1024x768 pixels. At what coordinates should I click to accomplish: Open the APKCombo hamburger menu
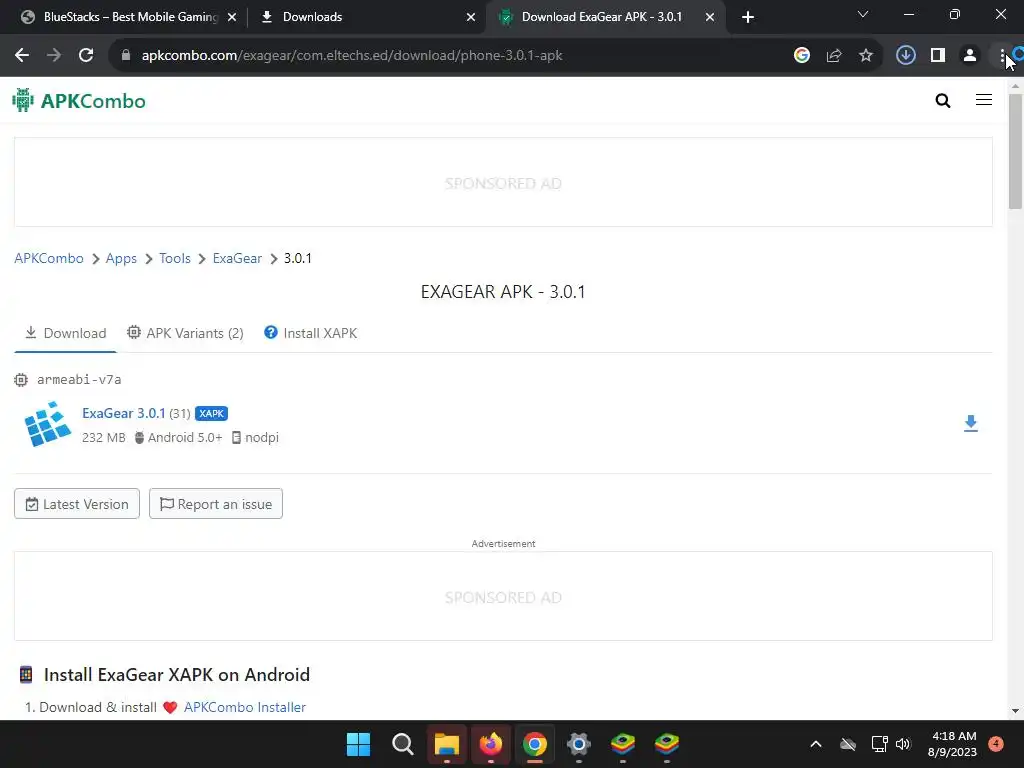pyautogui.click(x=984, y=100)
